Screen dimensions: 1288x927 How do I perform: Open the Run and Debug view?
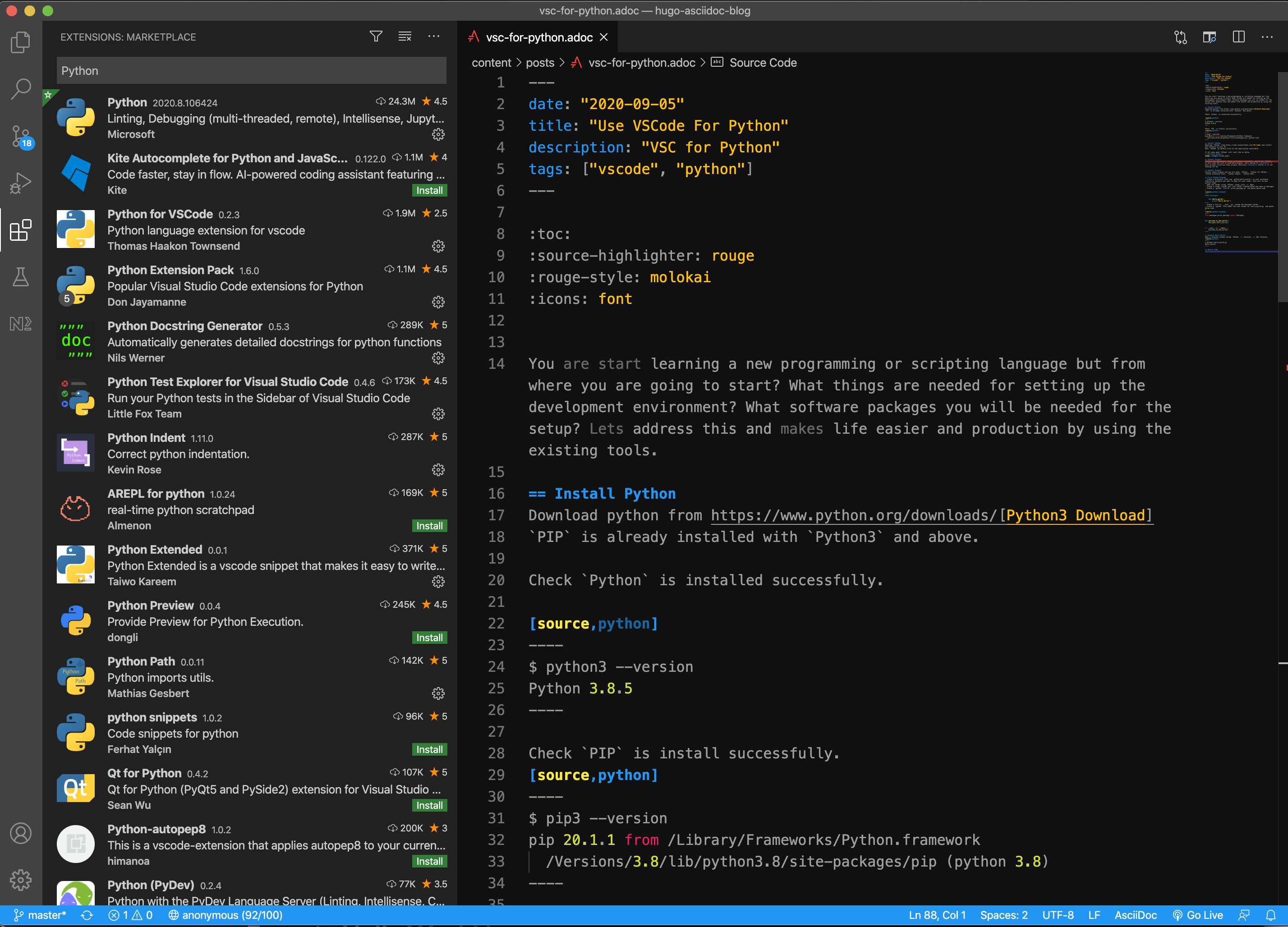click(20, 183)
